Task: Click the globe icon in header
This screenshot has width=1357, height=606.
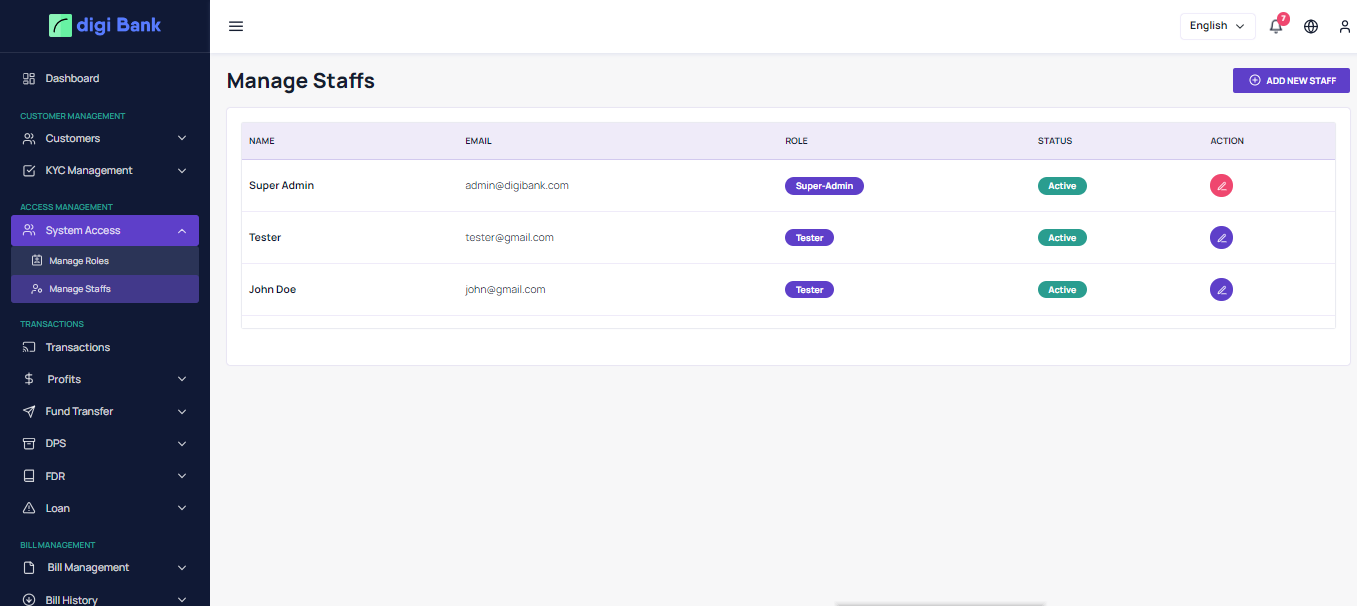Action: tap(1311, 26)
